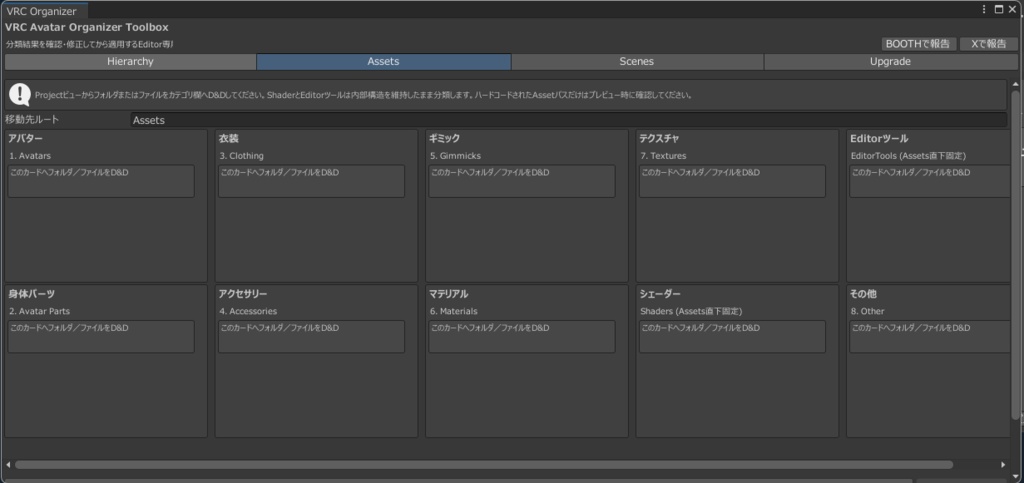Viewport: 1024px width, 483px height.
Task: Click the Editorツール card heading
Action: 879,138
